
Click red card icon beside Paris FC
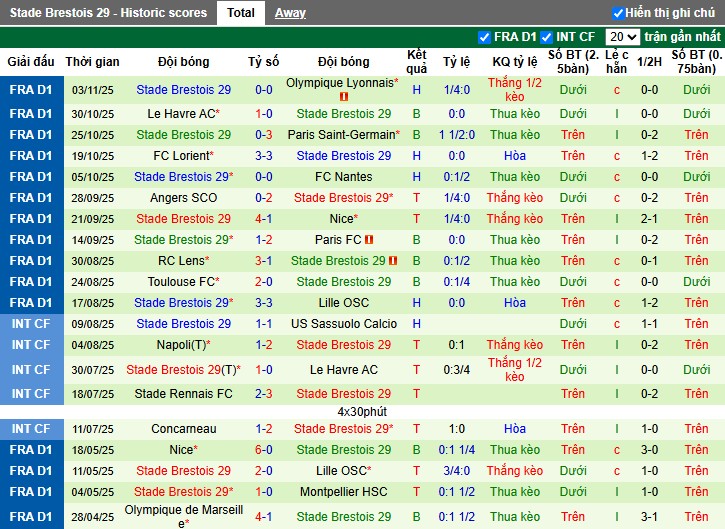[369, 240]
